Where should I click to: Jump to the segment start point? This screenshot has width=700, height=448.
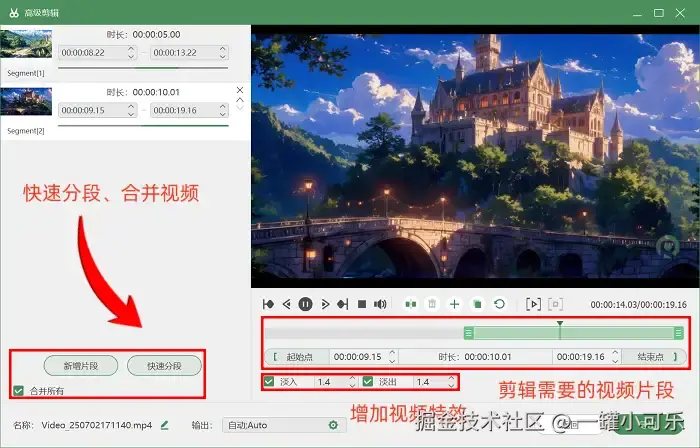click(x=268, y=304)
